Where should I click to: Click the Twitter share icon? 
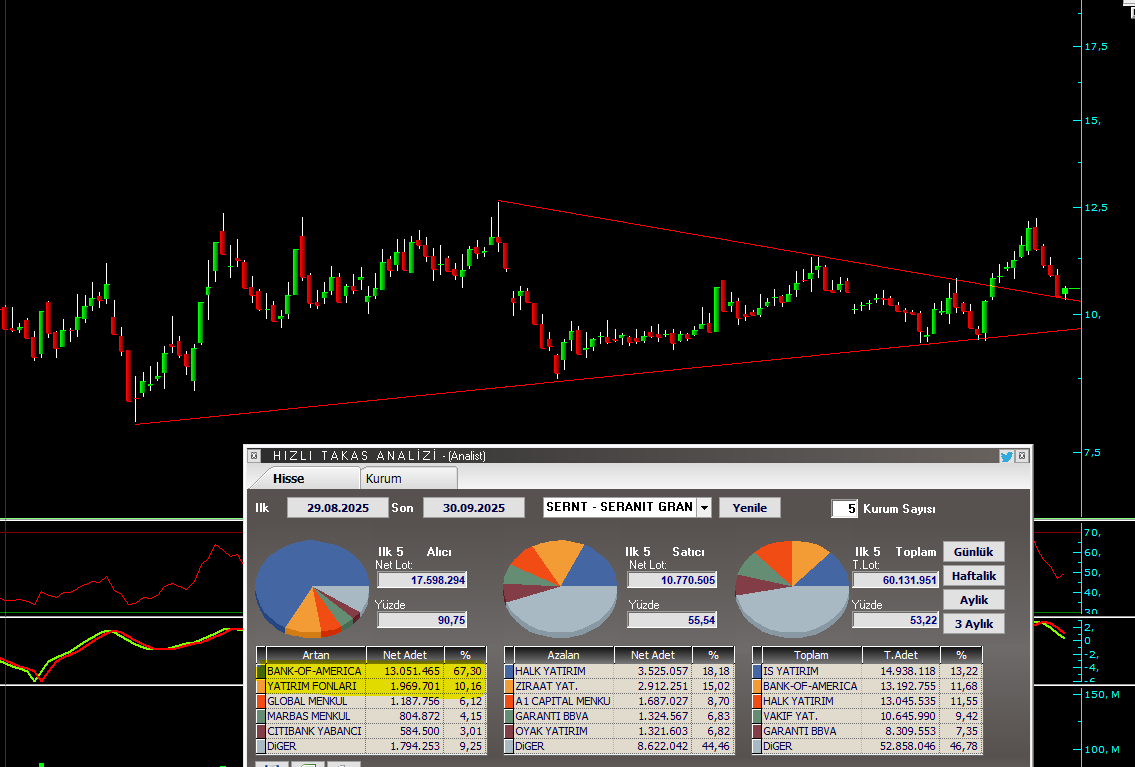tap(1005, 456)
